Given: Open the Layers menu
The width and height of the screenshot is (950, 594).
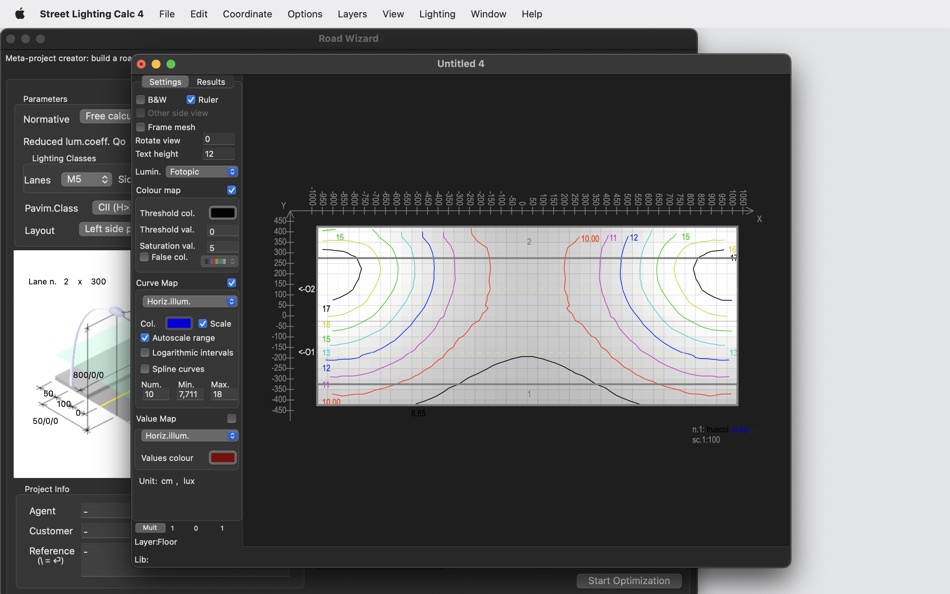Looking at the screenshot, I should pyautogui.click(x=352, y=14).
